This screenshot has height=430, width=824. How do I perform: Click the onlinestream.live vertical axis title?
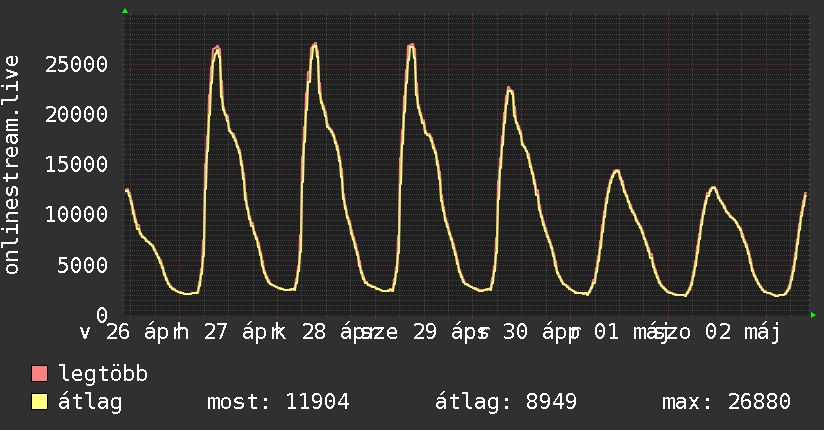click(12, 165)
